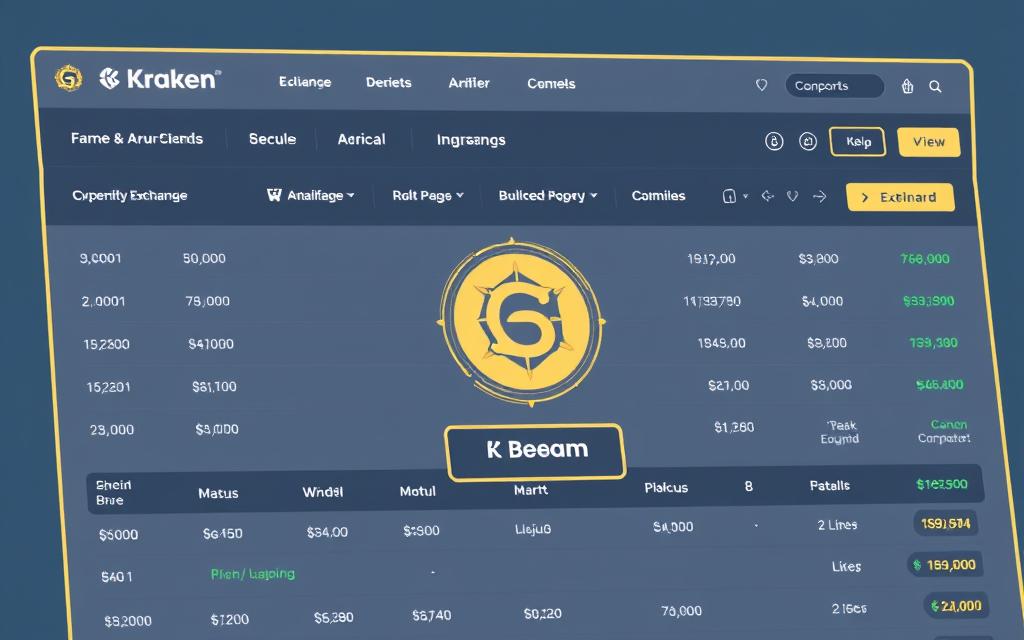The height and width of the screenshot is (640, 1024).
Task: Click the green Plen/ Lajping status
Action: 253,574
